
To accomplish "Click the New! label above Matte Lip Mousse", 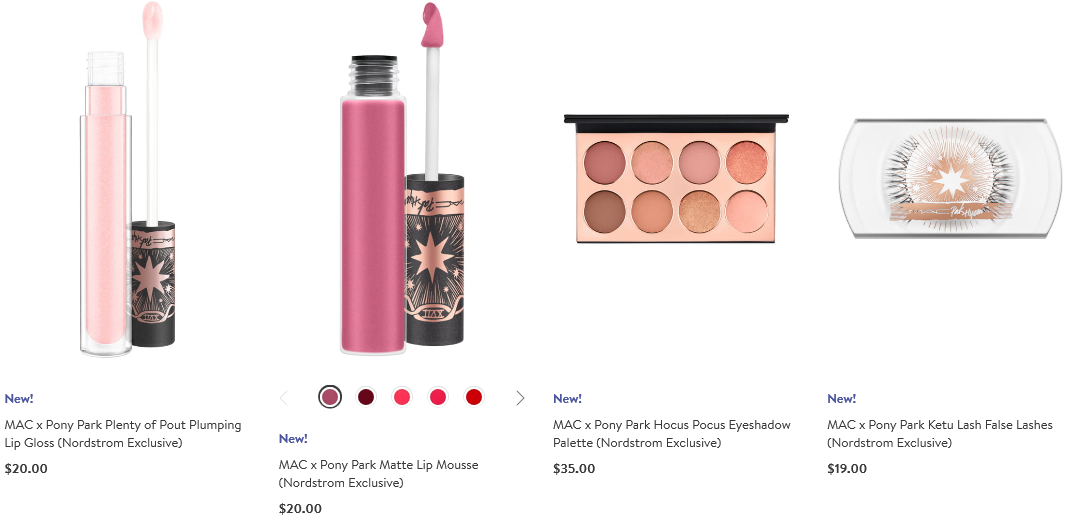I will pos(293,438).
